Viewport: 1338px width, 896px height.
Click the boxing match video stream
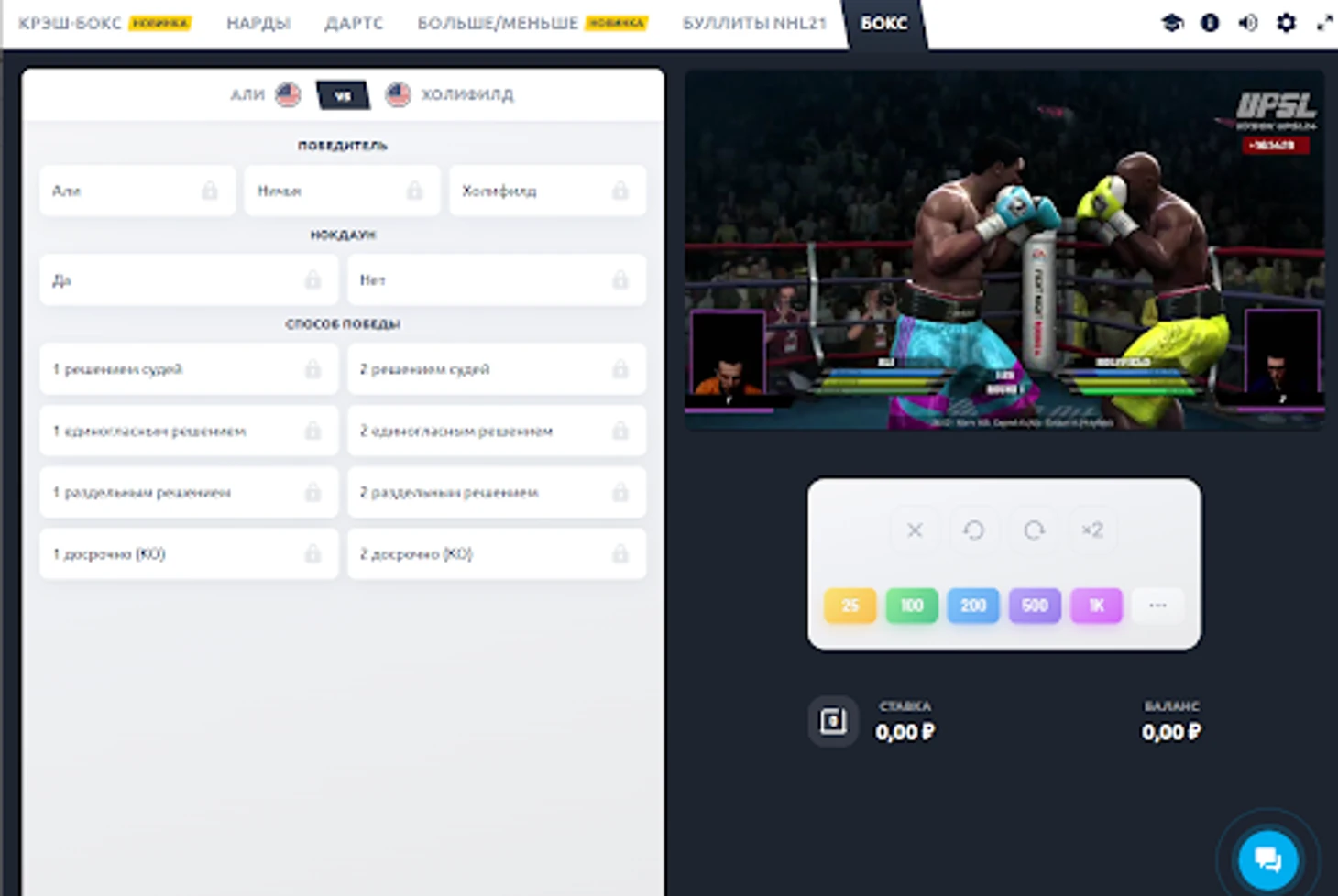point(1004,249)
